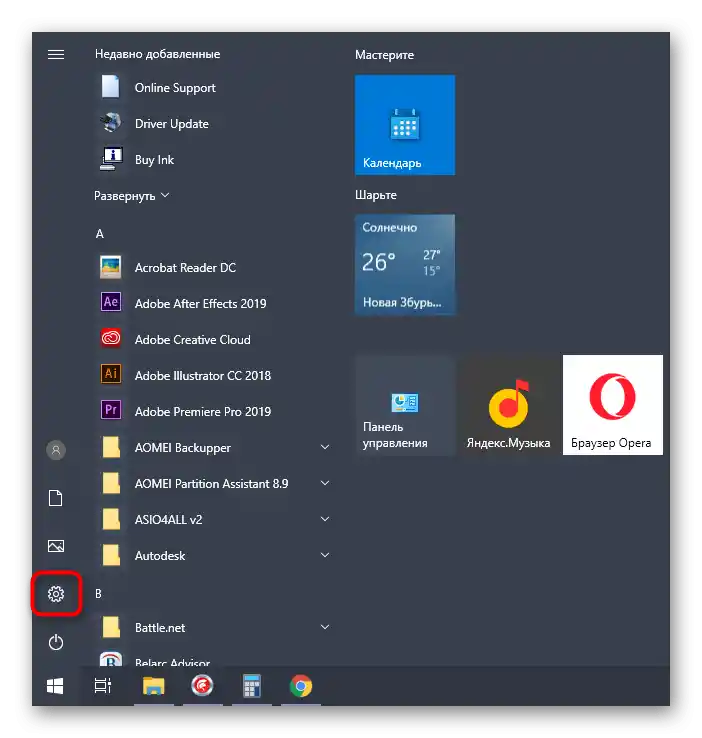Click the Online Support icon
Image resolution: width=702 pixels, height=738 pixels.
[x=111, y=87]
